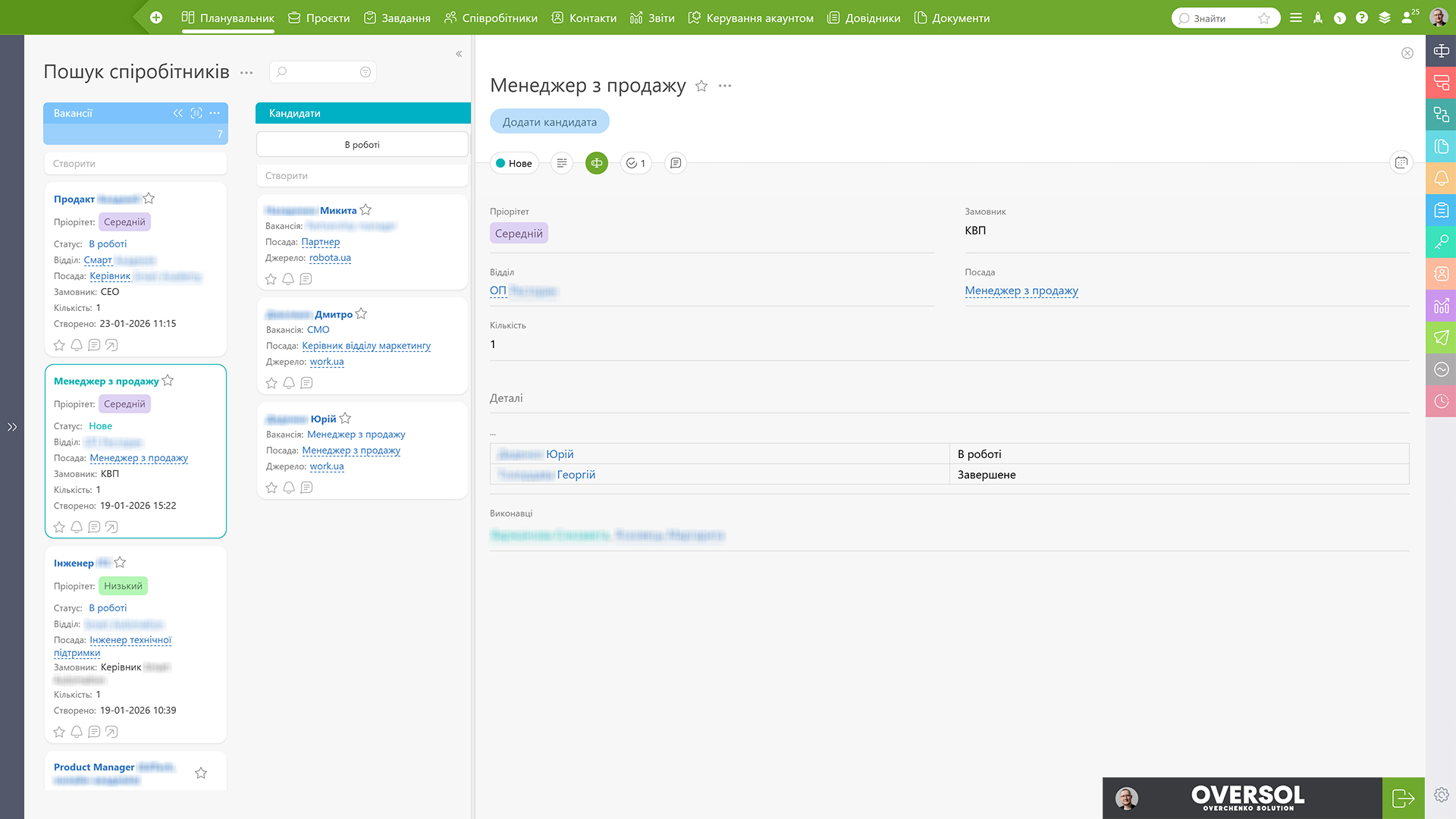The width and height of the screenshot is (1456, 819).
Task: Click the Додати кандидата button
Action: coord(550,121)
